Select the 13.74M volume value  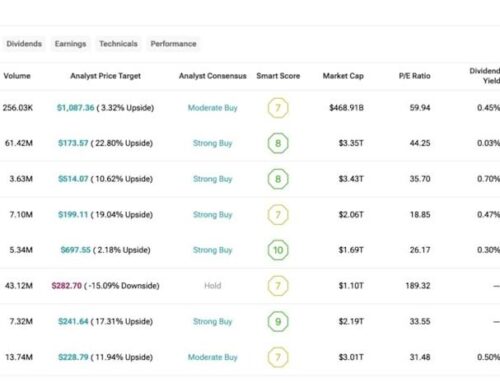19,357
